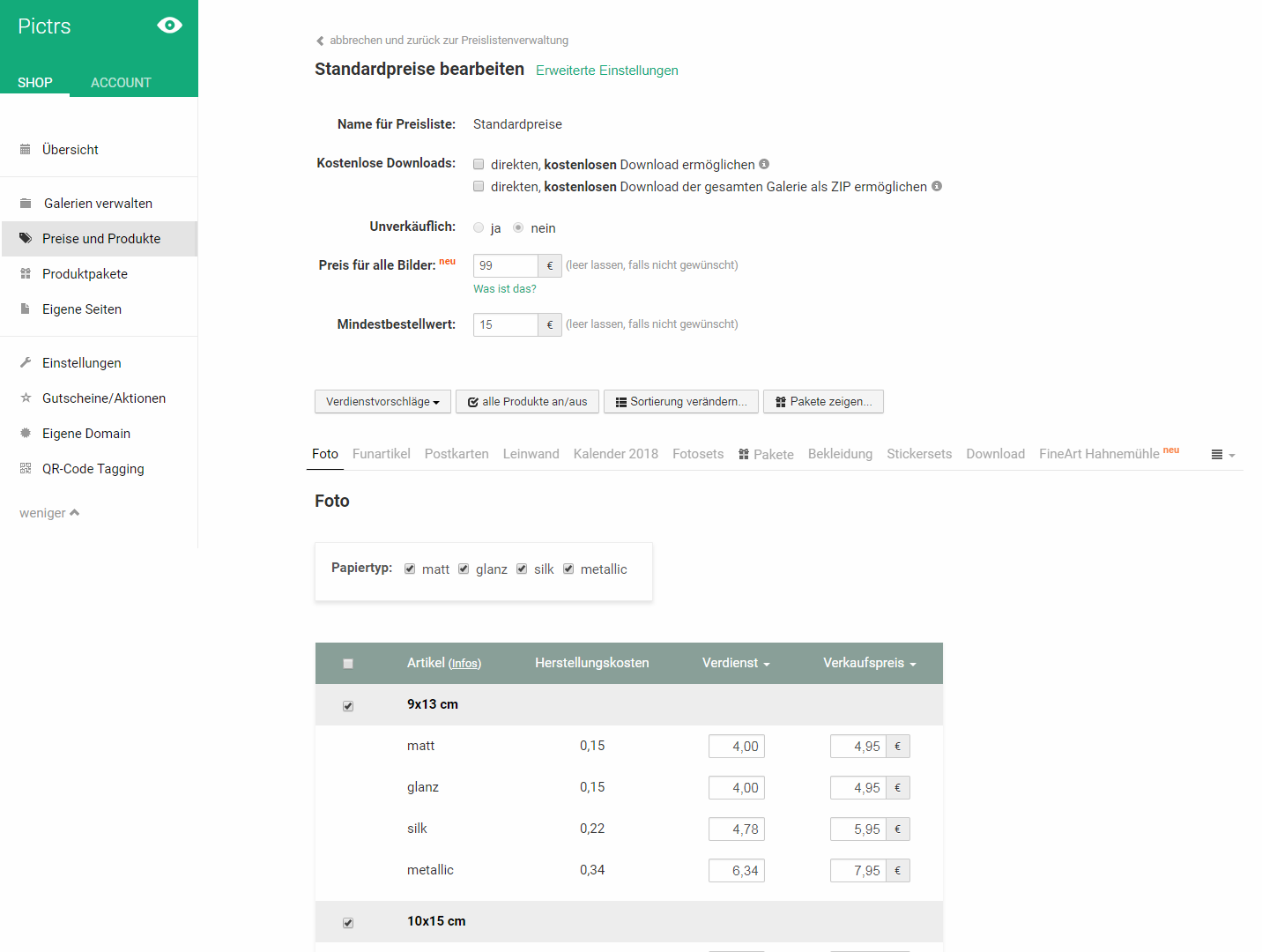Screen dimensions: 1262x952
Task: Toggle the 9x13 cm product checkbox
Action: [348, 706]
